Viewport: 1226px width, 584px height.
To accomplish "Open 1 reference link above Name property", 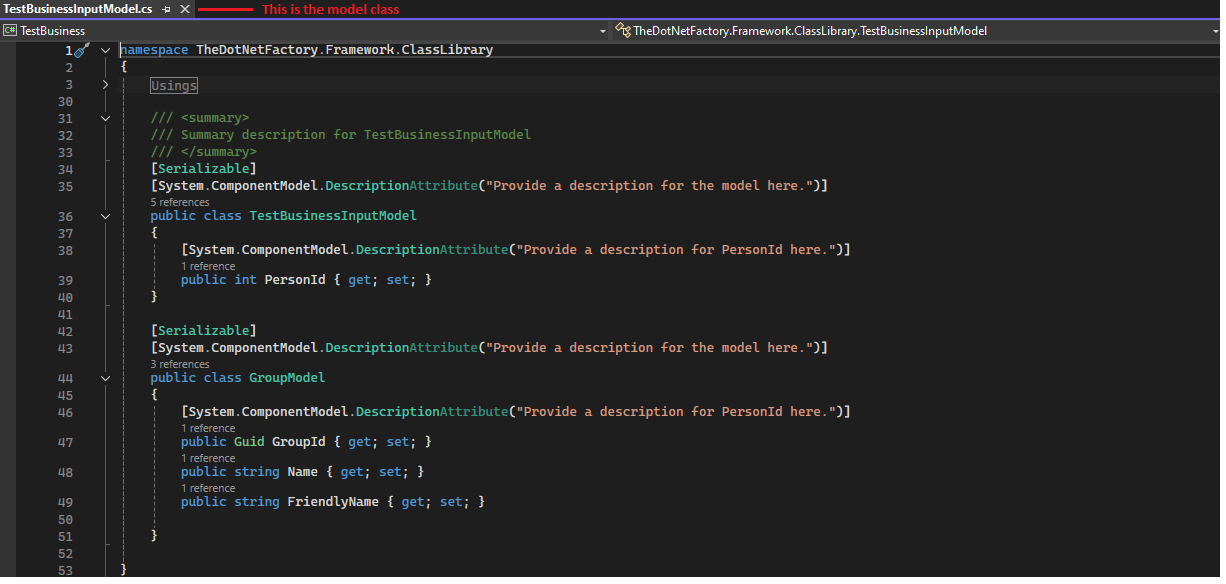I will coord(208,458).
